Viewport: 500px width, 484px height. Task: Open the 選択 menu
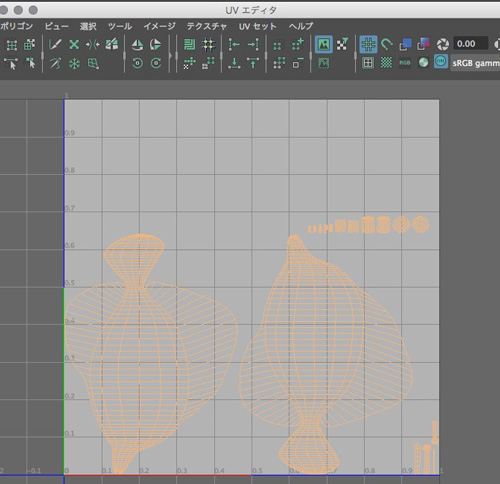coord(88,26)
